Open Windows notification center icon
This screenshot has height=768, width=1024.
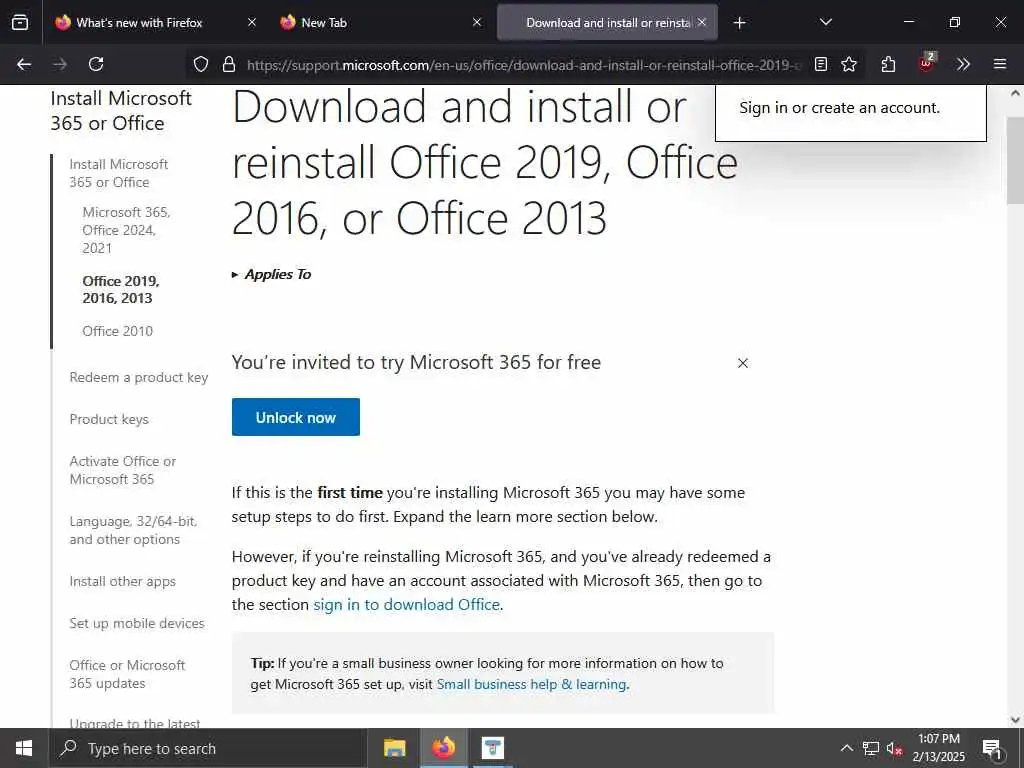coord(992,748)
